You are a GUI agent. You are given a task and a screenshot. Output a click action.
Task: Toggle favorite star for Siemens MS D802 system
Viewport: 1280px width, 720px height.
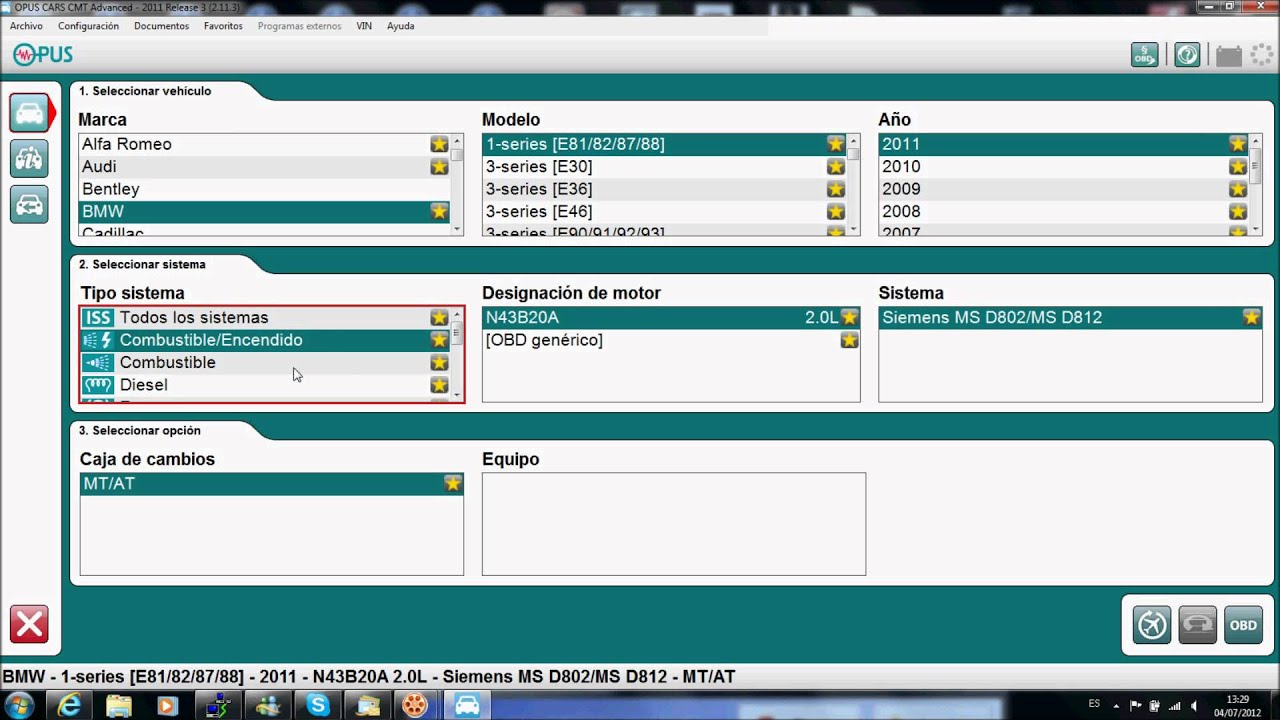tap(1251, 317)
